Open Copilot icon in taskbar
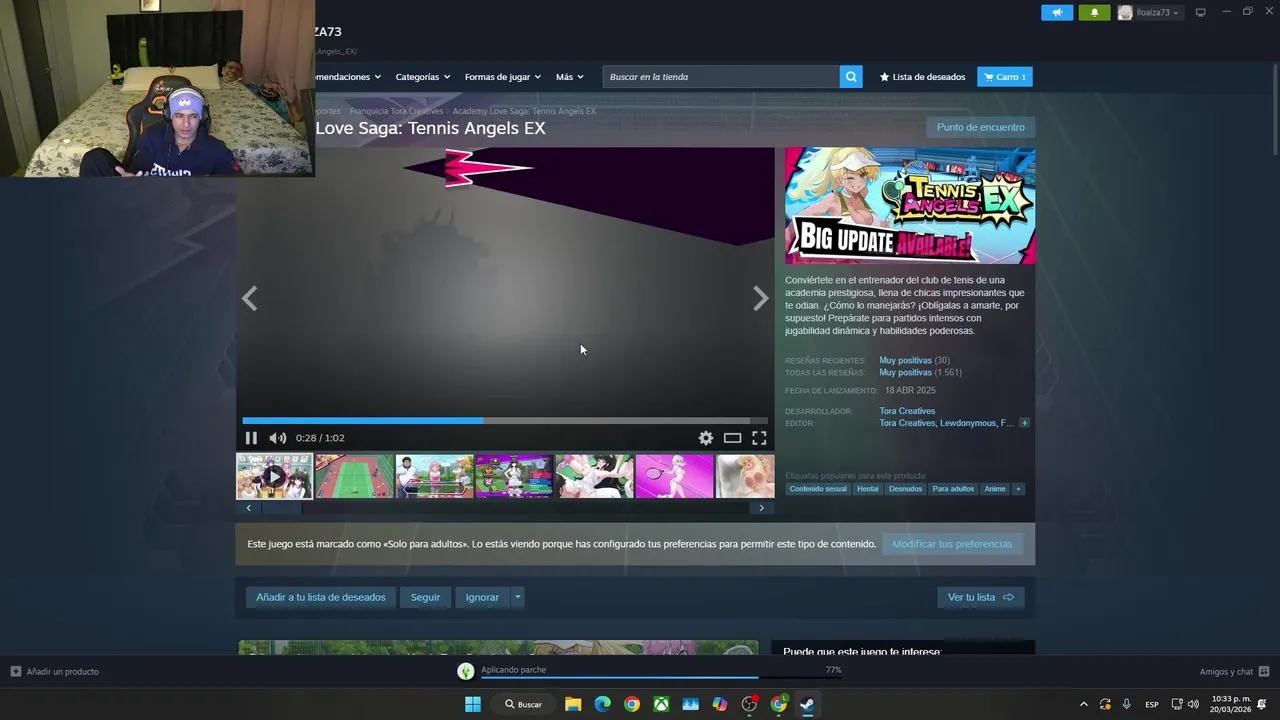The height and width of the screenshot is (720, 1280). 720,704
